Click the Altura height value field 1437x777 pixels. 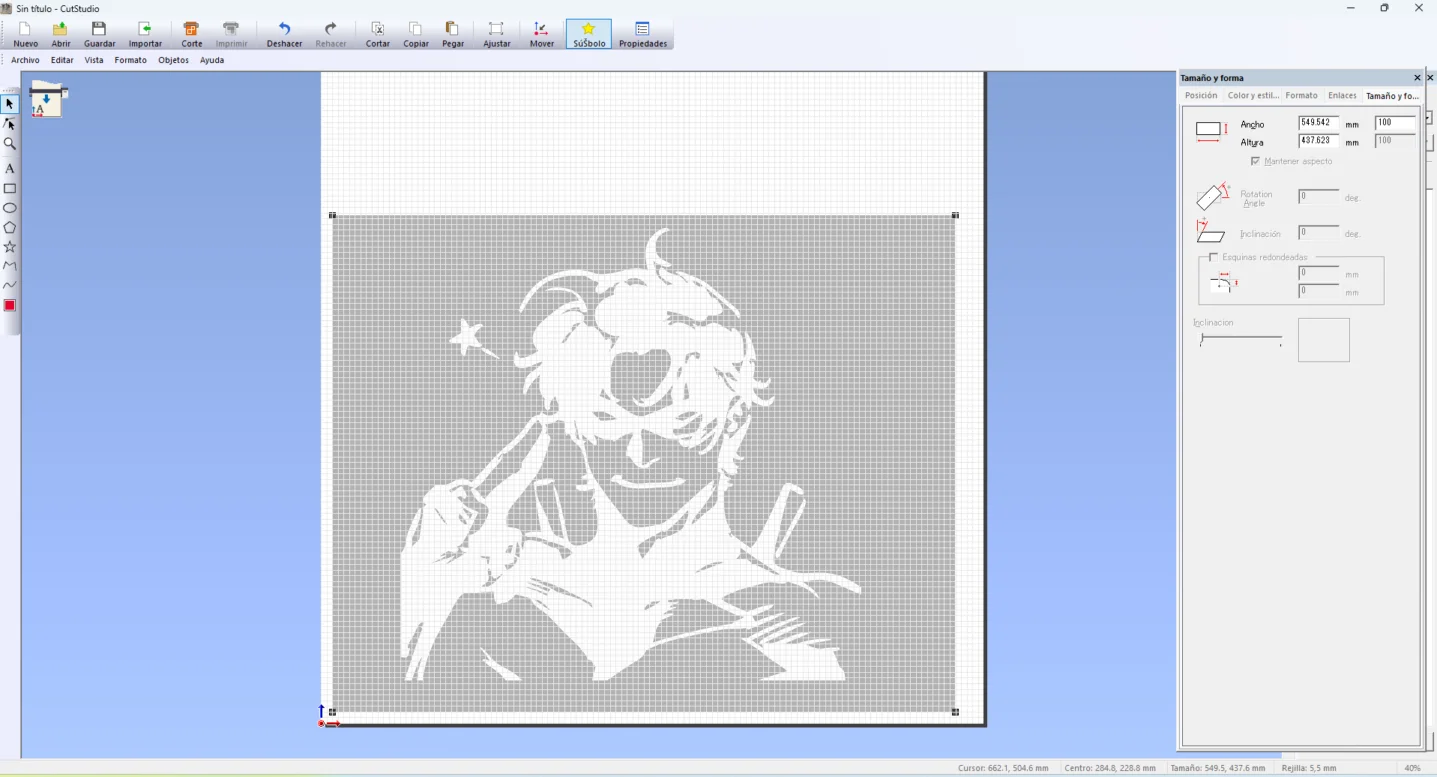[1318, 141]
